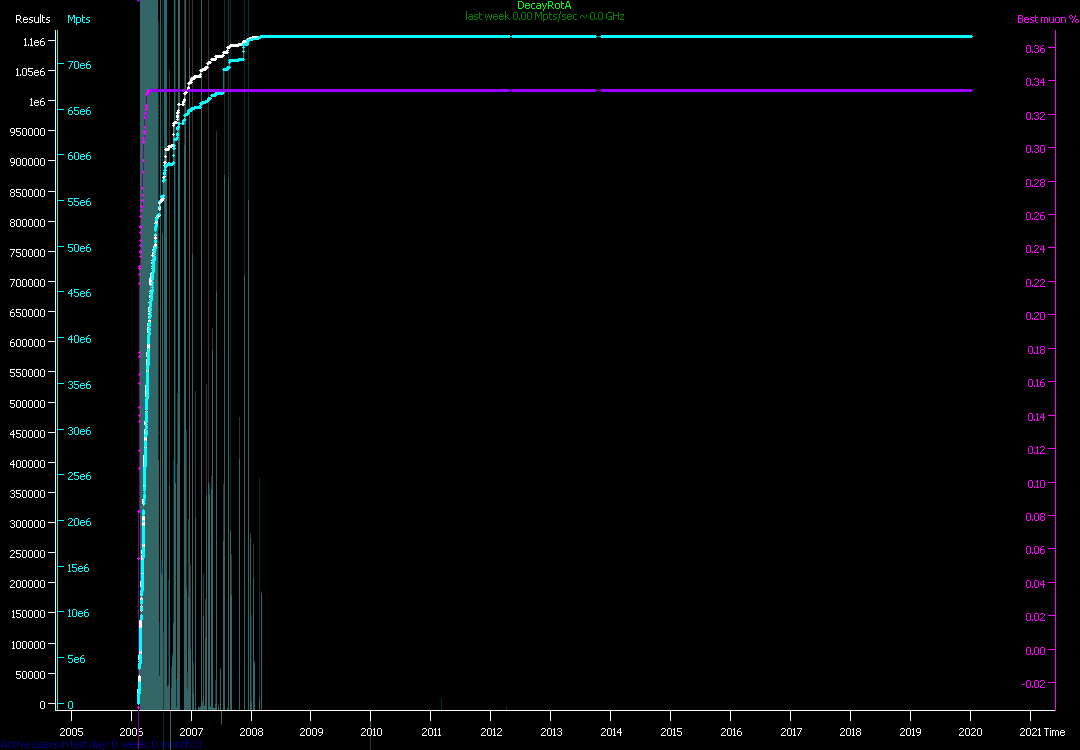Select the white Results axis label
Screen dimensions: 1080x750
point(32,19)
